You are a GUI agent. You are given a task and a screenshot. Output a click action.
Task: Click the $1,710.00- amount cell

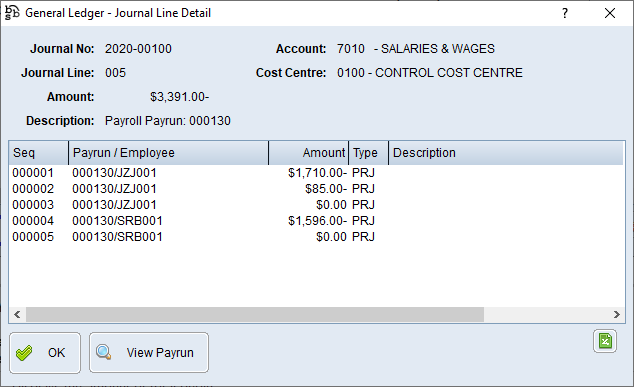(x=317, y=173)
